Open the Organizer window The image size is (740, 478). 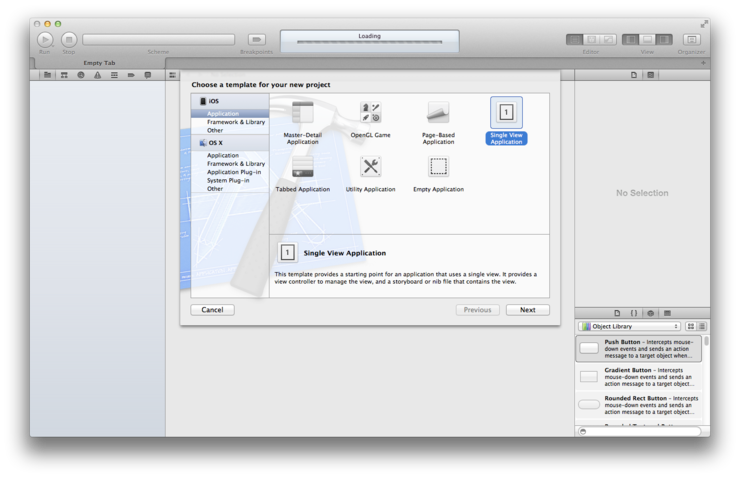(691, 40)
